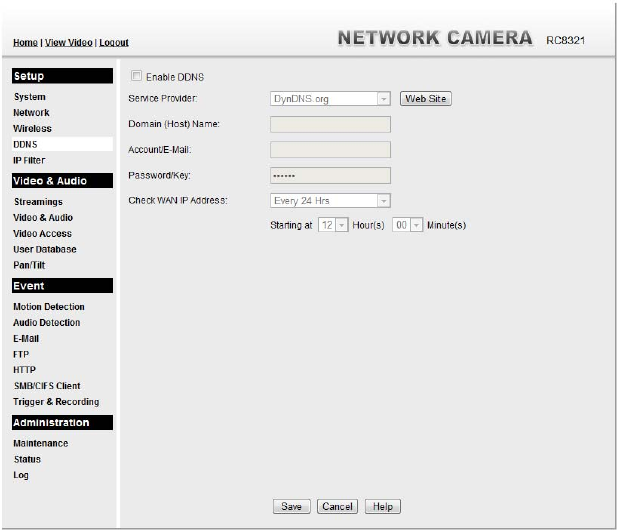Click the Web Site button
Screen dimensions: 617x530
[x=426, y=99]
